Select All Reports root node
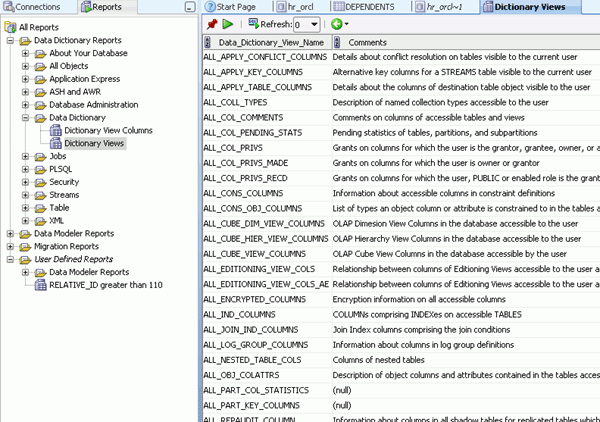This screenshot has width=600, height=422. click(39, 27)
